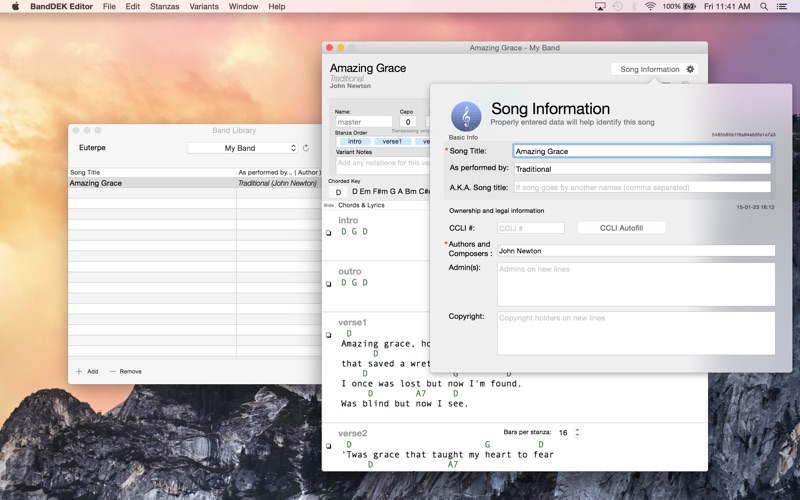Screen dimensions: 800x500
Task: Open the Variants menu
Action: point(204,6)
